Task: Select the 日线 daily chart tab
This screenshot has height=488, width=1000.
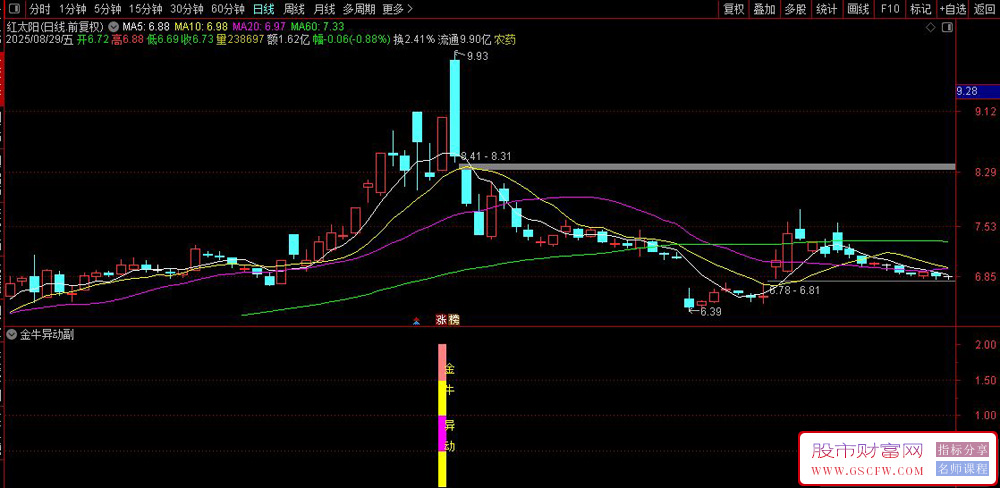Action: point(263,9)
